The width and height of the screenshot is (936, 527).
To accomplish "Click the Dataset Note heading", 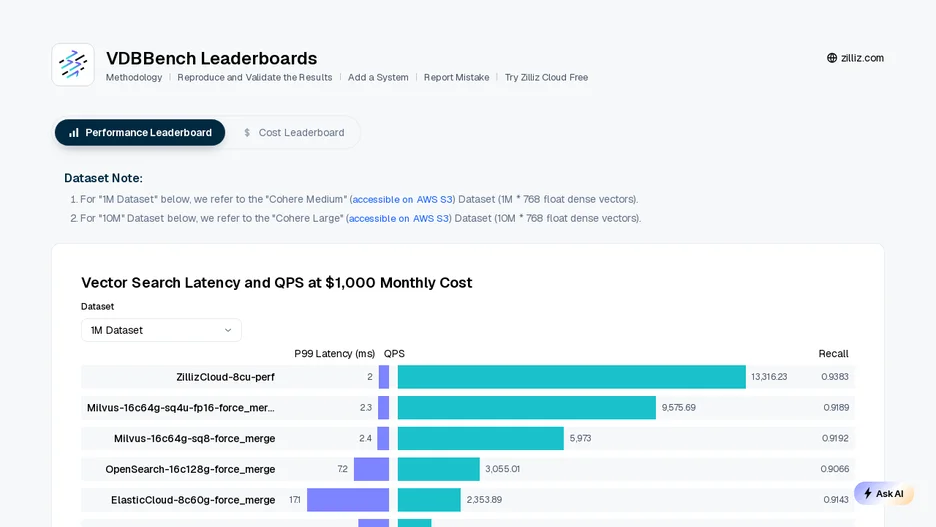I will pos(103,178).
